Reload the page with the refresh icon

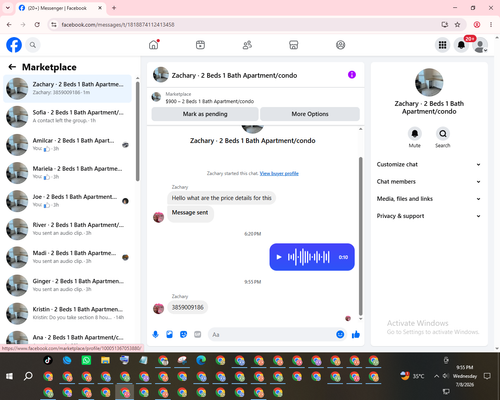tap(37, 25)
